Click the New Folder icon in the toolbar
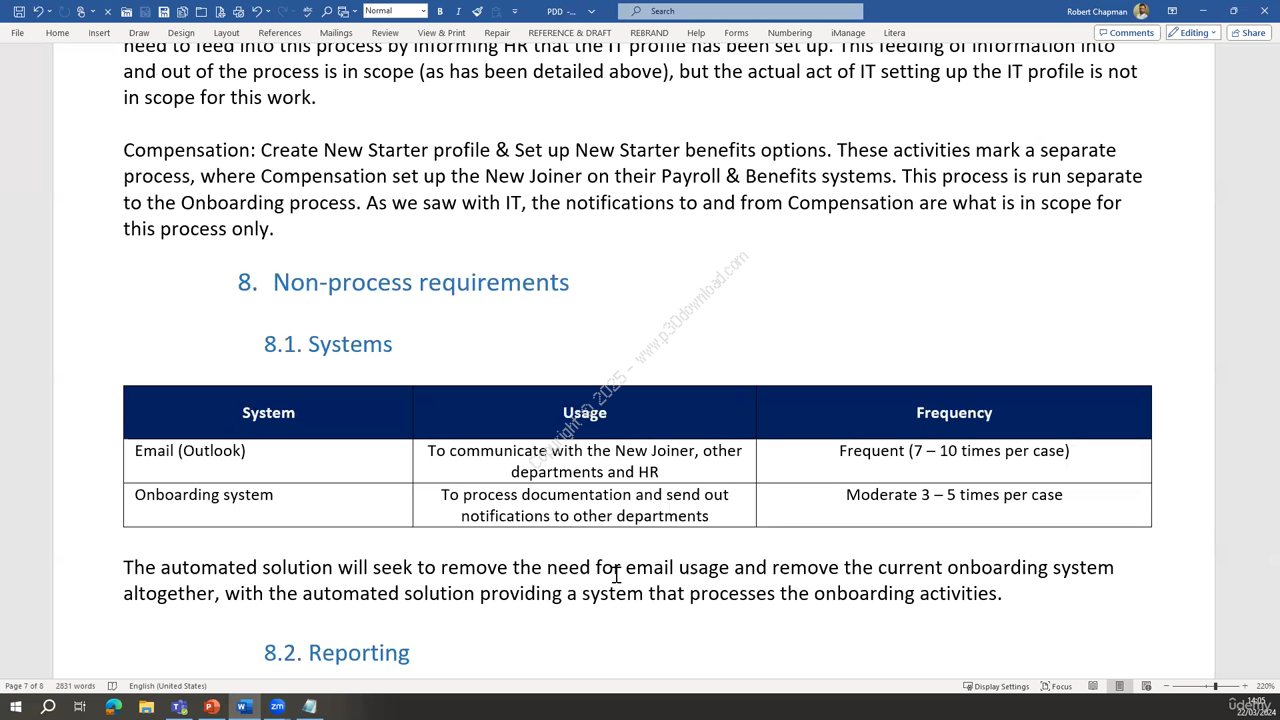This screenshot has height=720, width=1280. click(x=201, y=11)
